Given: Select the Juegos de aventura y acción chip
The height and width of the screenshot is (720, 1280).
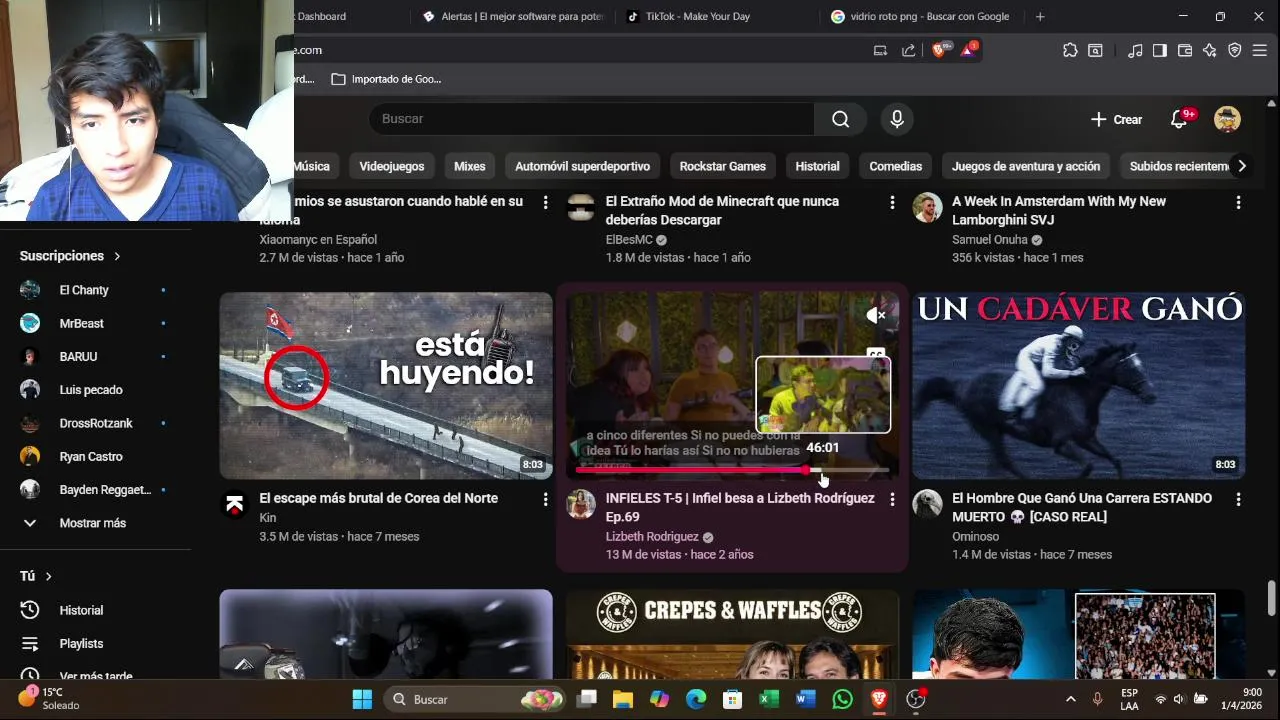Looking at the screenshot, I should click(x=1026, y=166).
